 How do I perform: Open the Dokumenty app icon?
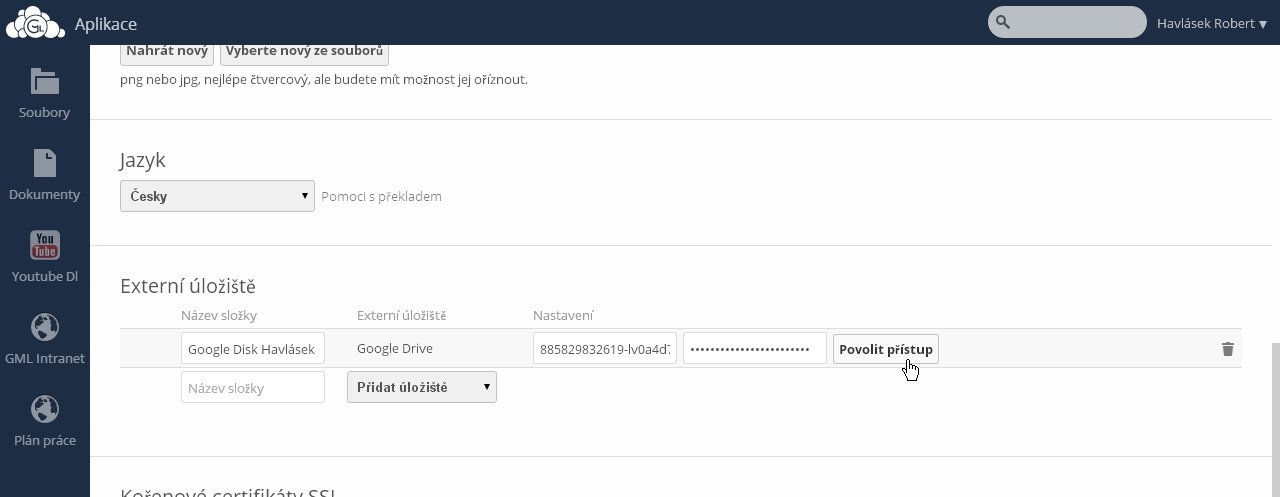44,164
